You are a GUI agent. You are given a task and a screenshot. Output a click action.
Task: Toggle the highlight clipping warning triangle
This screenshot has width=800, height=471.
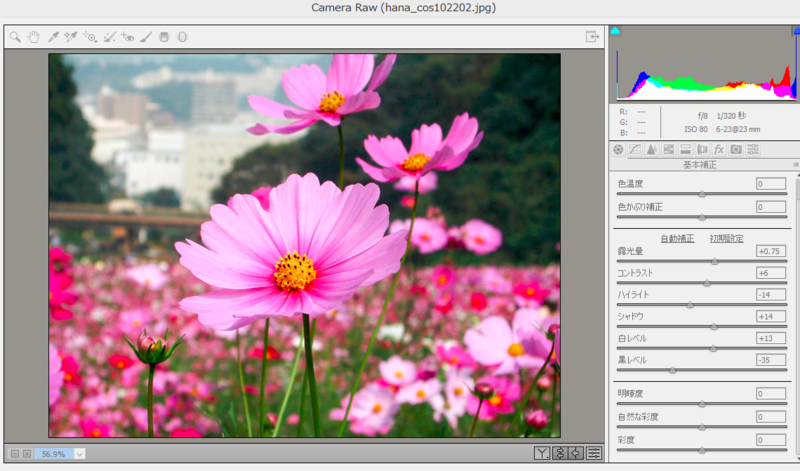tap(796, 31)
